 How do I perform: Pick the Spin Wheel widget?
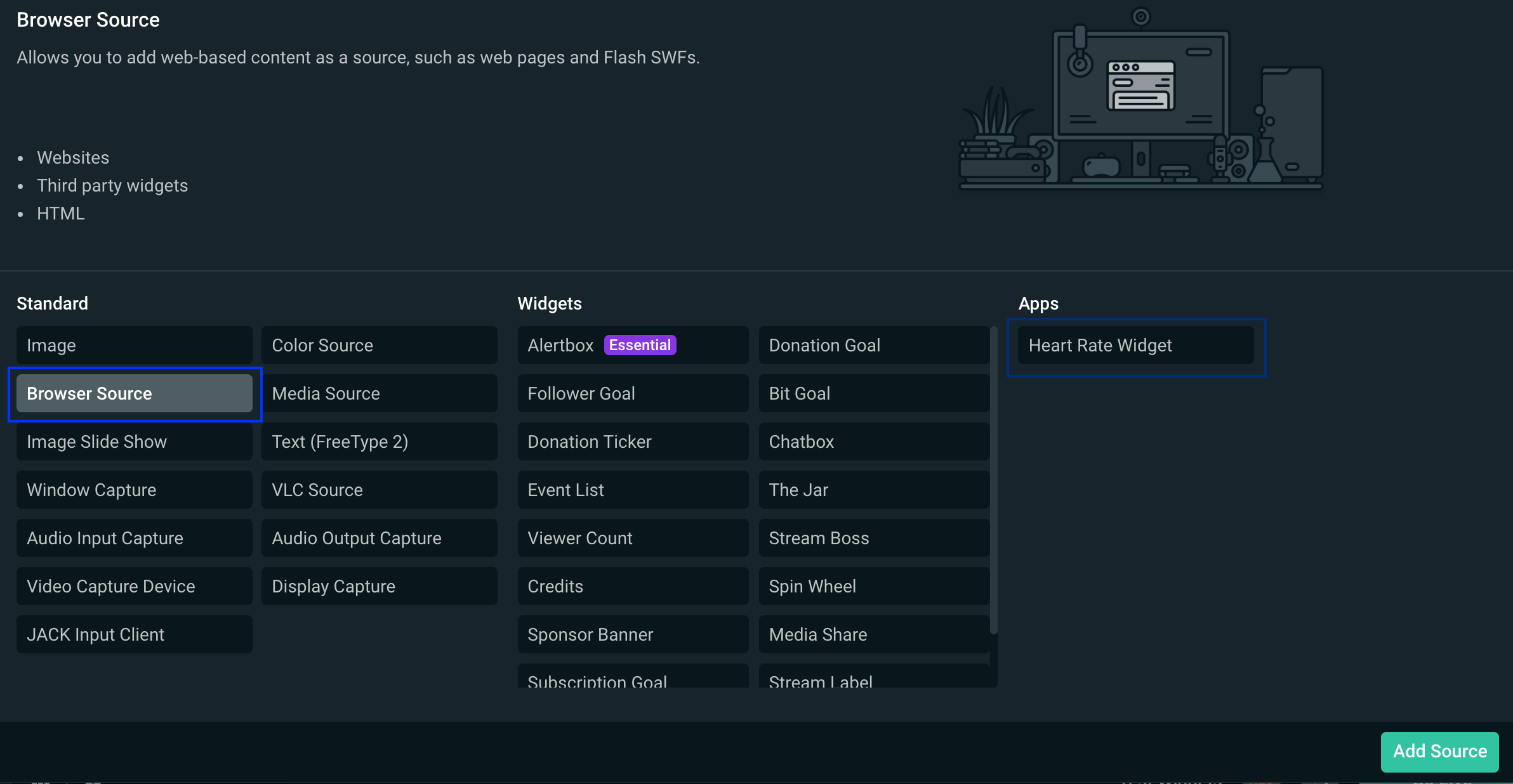point(873,586)
